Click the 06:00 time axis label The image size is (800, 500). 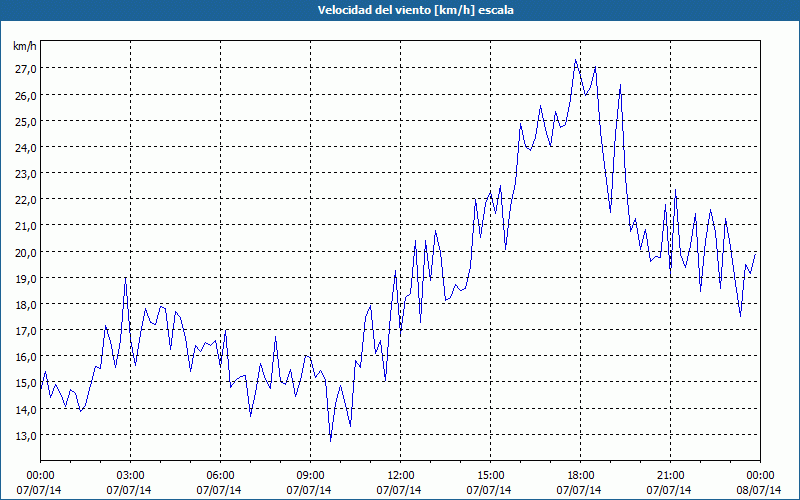coord(220,476)
